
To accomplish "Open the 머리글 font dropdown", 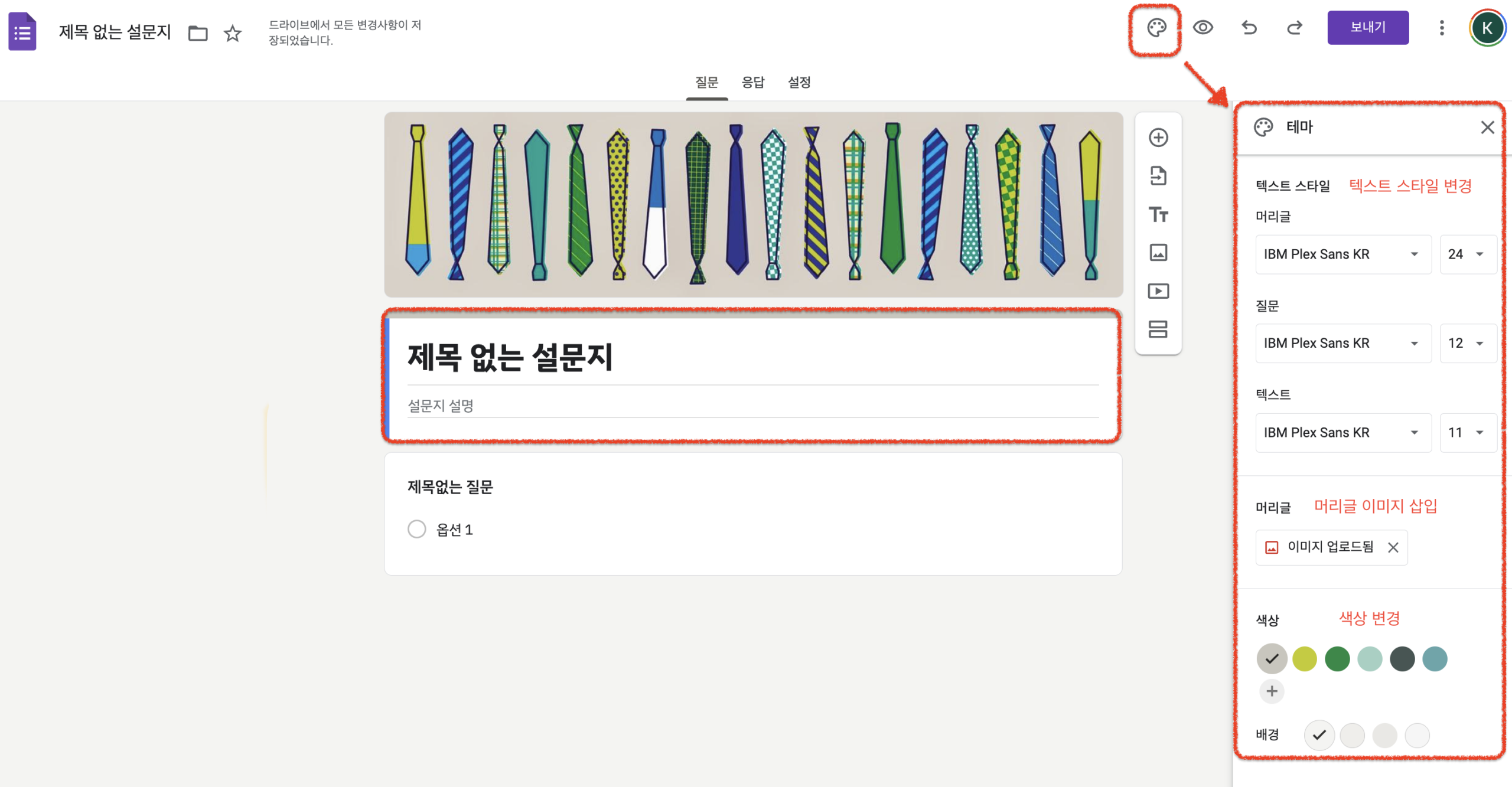I will (x=1343, y=254).
